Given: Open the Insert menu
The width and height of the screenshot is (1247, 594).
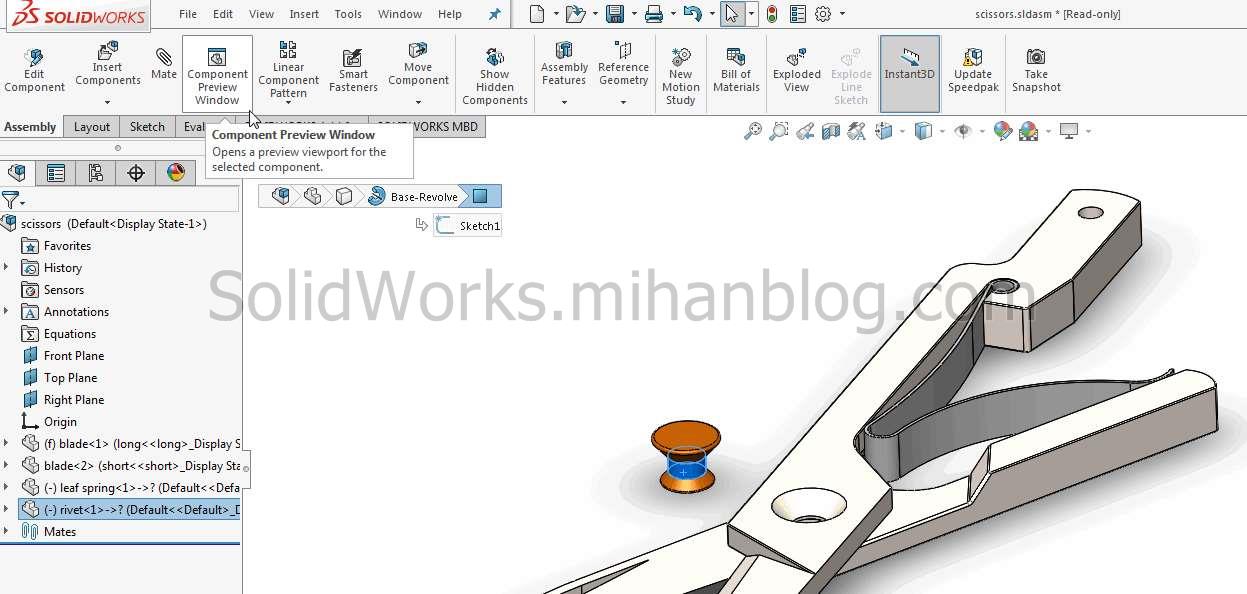Looking at the screenshot, I should (x=304, y=14).
